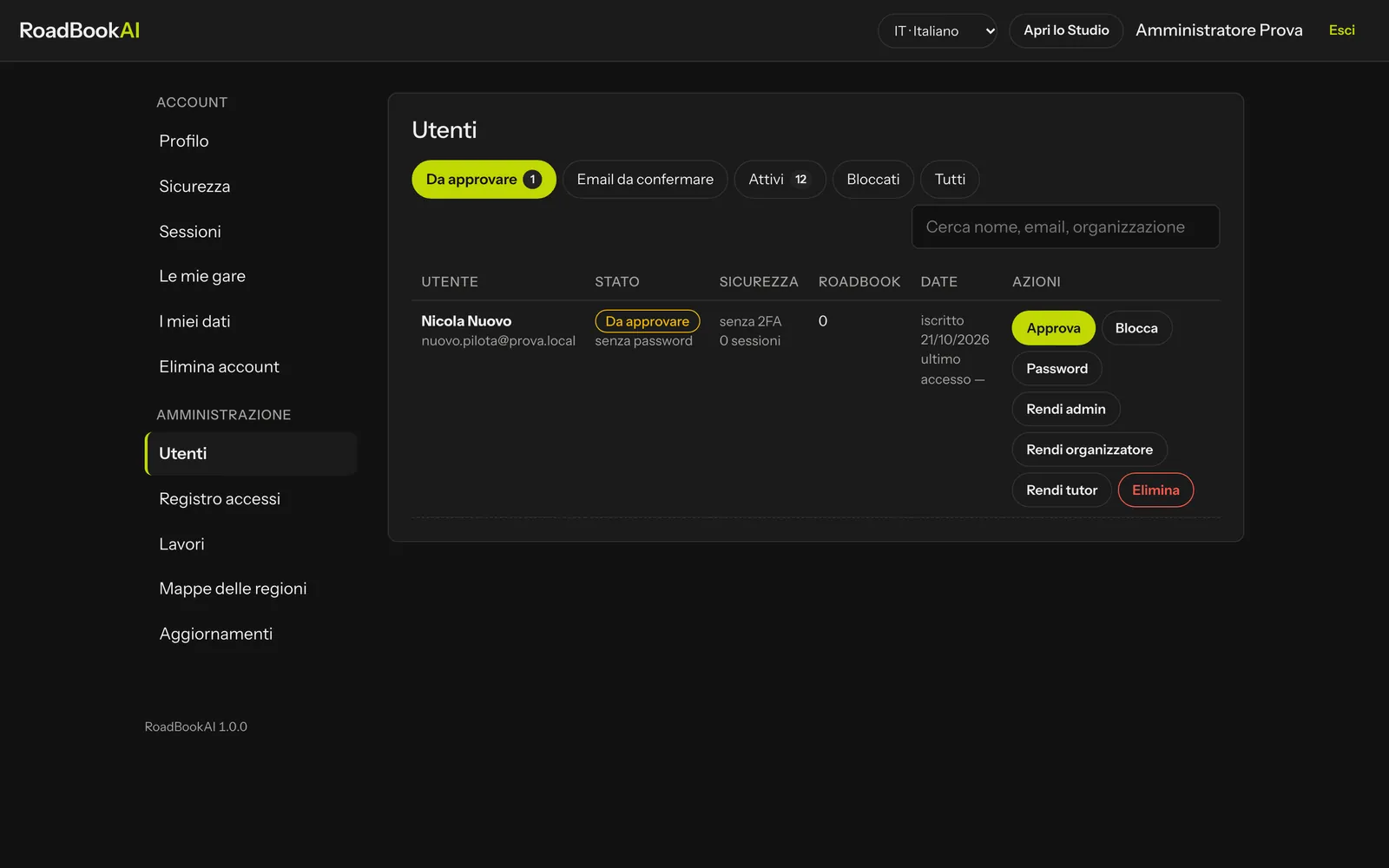Focus the Cerca nome, email search field
Viewport: 1389px width, 868px height.
[x=1065, y=227]
